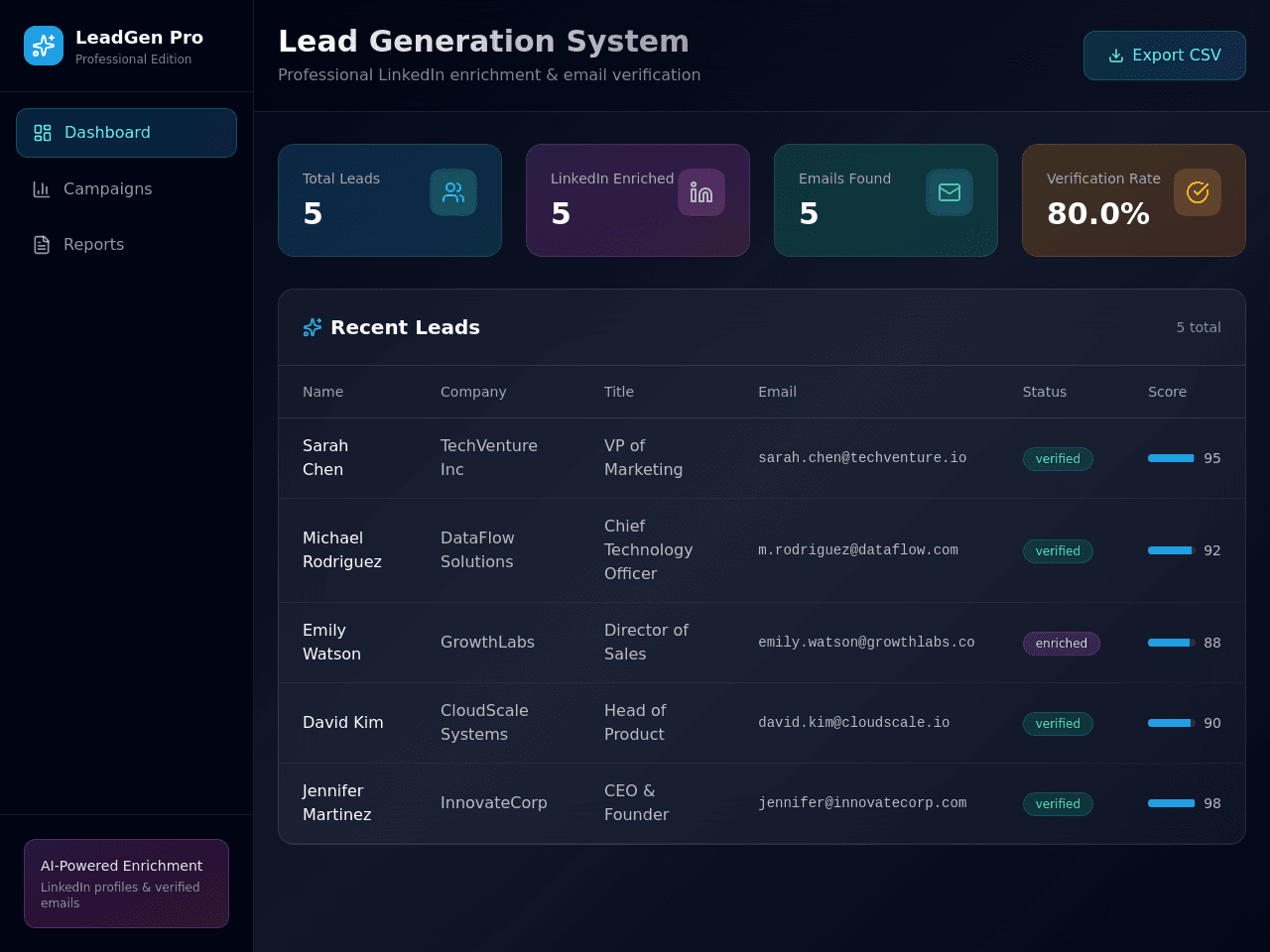Image resolution: width=1270 pixels, height=952 pixels.
Task: Click the name Sarah Chen
Action: [325, 458]
